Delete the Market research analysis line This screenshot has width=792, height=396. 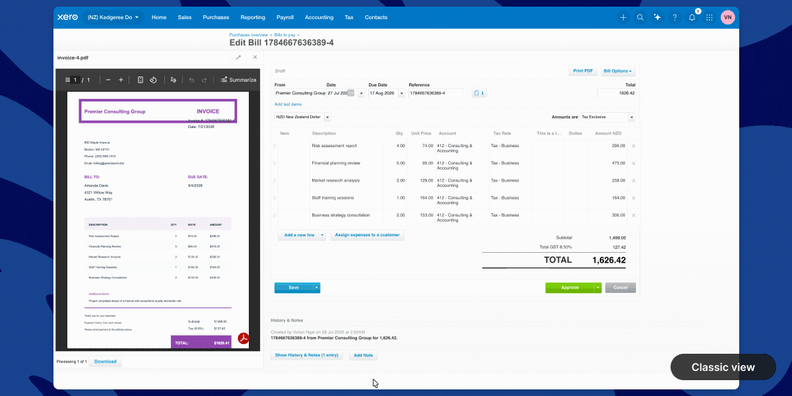tap(633, 180)
